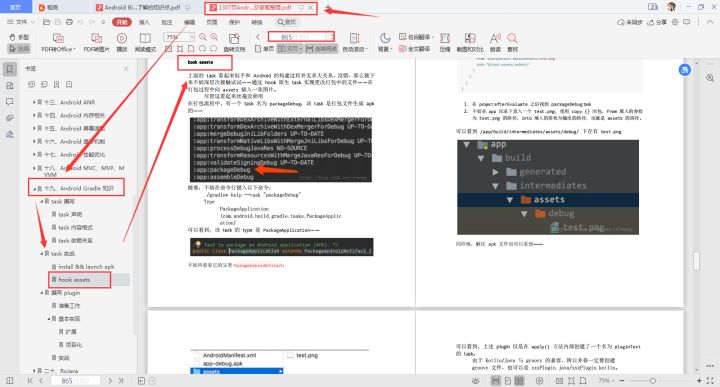The image size is (720, 387).
Task: Expand 十三、Android ANR bookmark
Action: coord(34,102)
